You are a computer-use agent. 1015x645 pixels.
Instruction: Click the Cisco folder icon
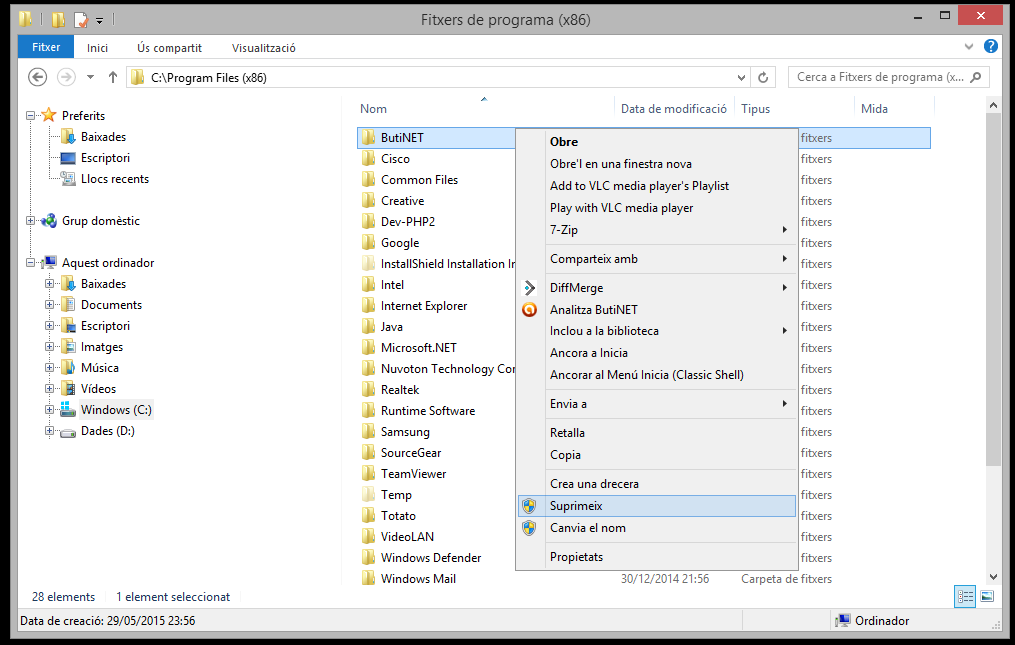368,159
